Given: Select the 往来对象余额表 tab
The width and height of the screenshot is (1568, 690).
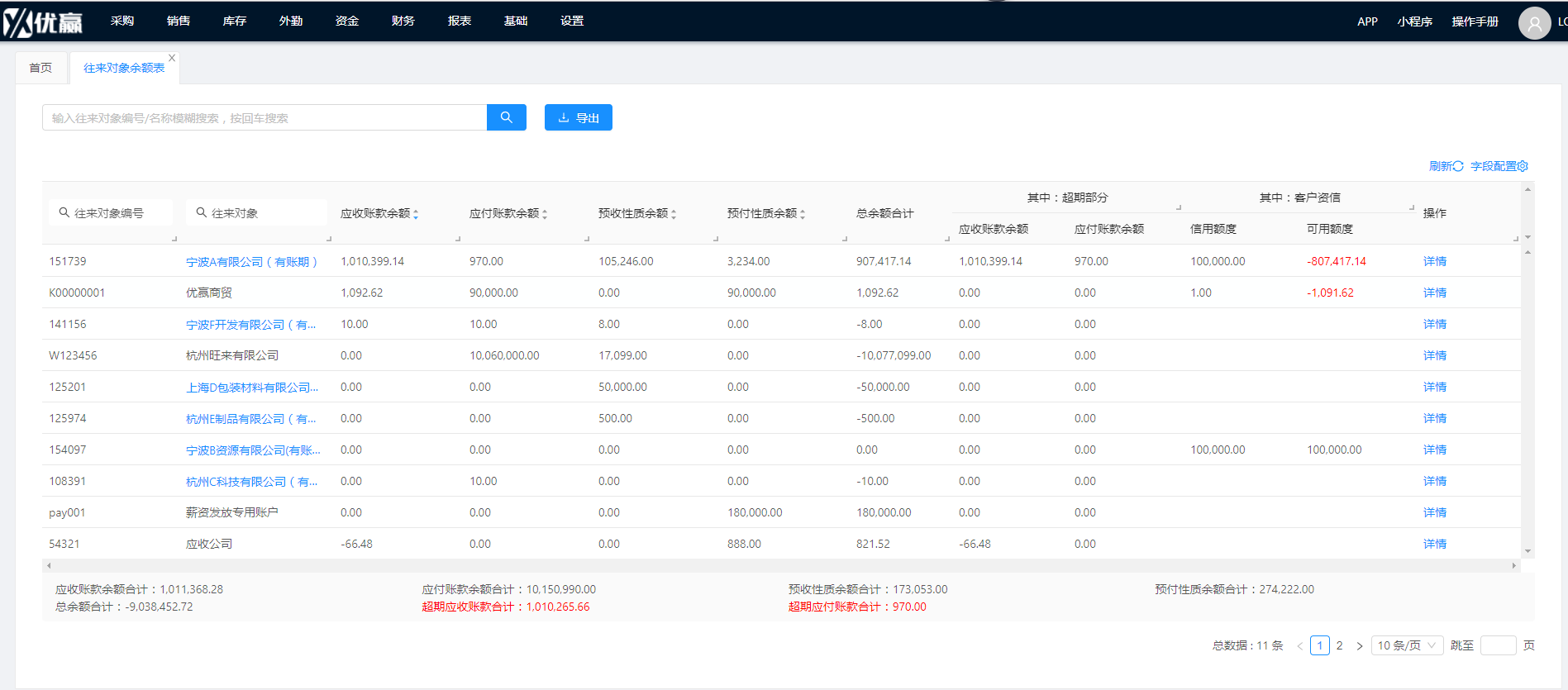Looking at the screenshot, I should 124,68.
